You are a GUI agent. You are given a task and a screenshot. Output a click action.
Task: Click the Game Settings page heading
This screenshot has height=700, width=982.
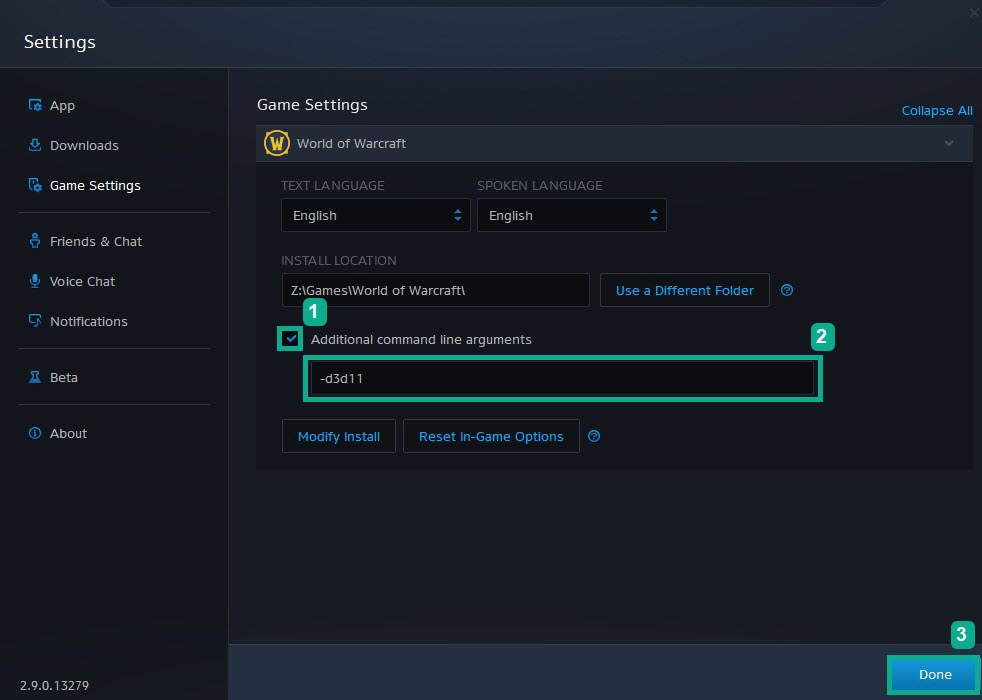312,105
